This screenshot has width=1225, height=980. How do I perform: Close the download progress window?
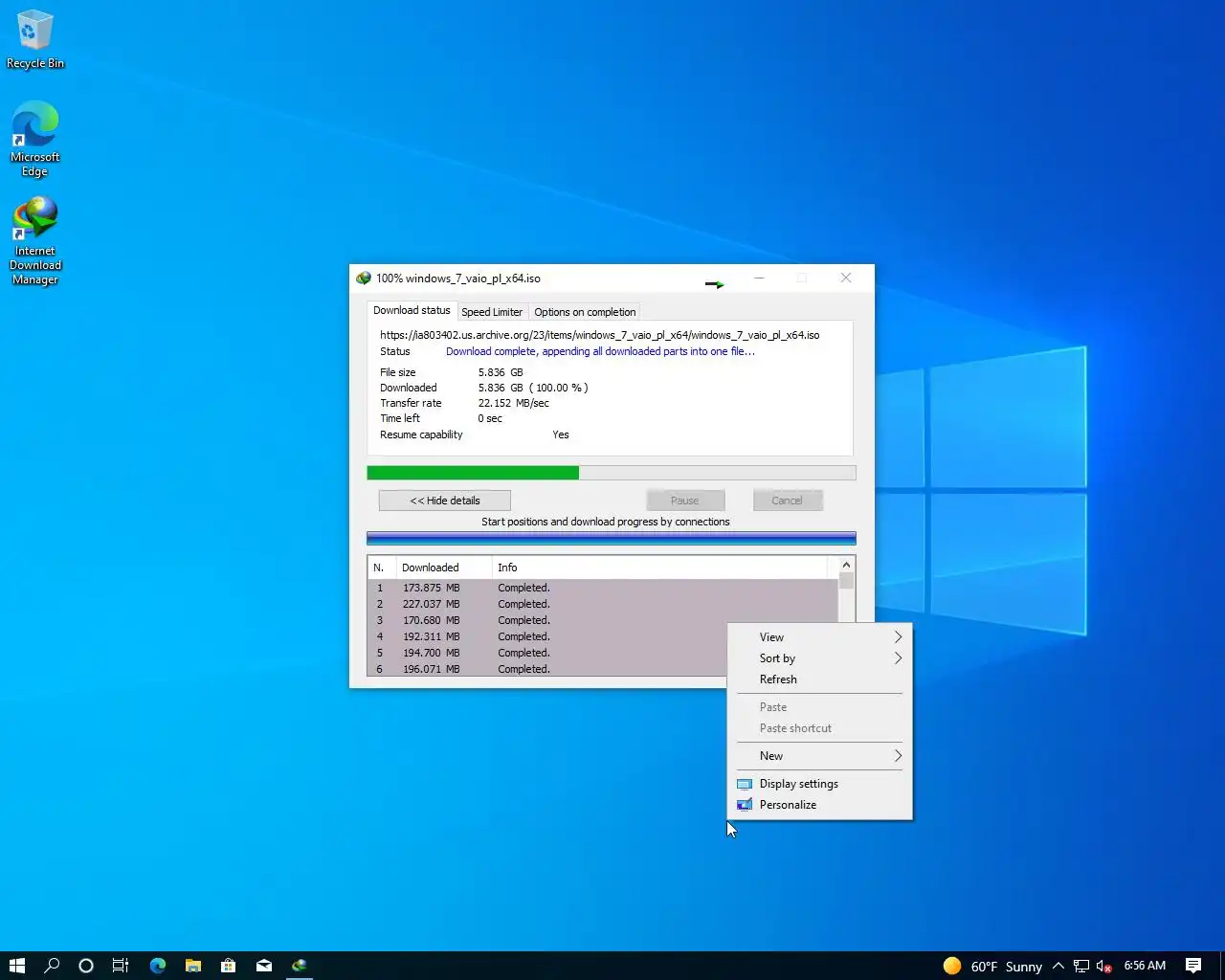point(846,278)
